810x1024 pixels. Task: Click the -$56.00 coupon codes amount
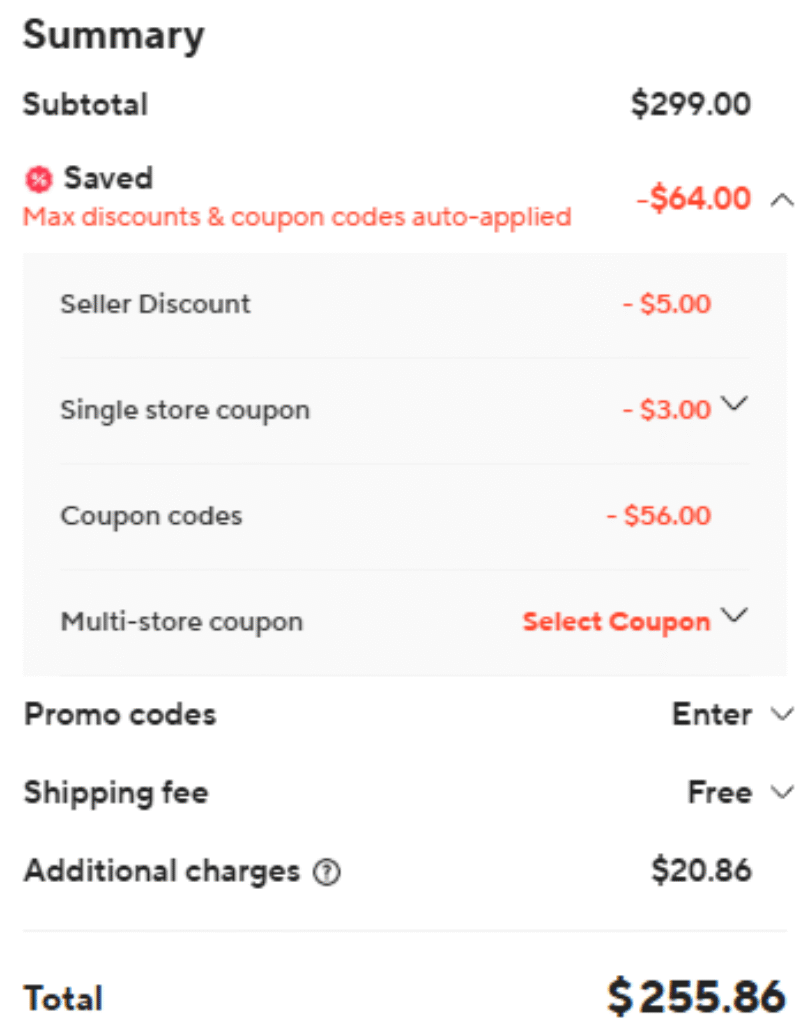coord(659,516)
